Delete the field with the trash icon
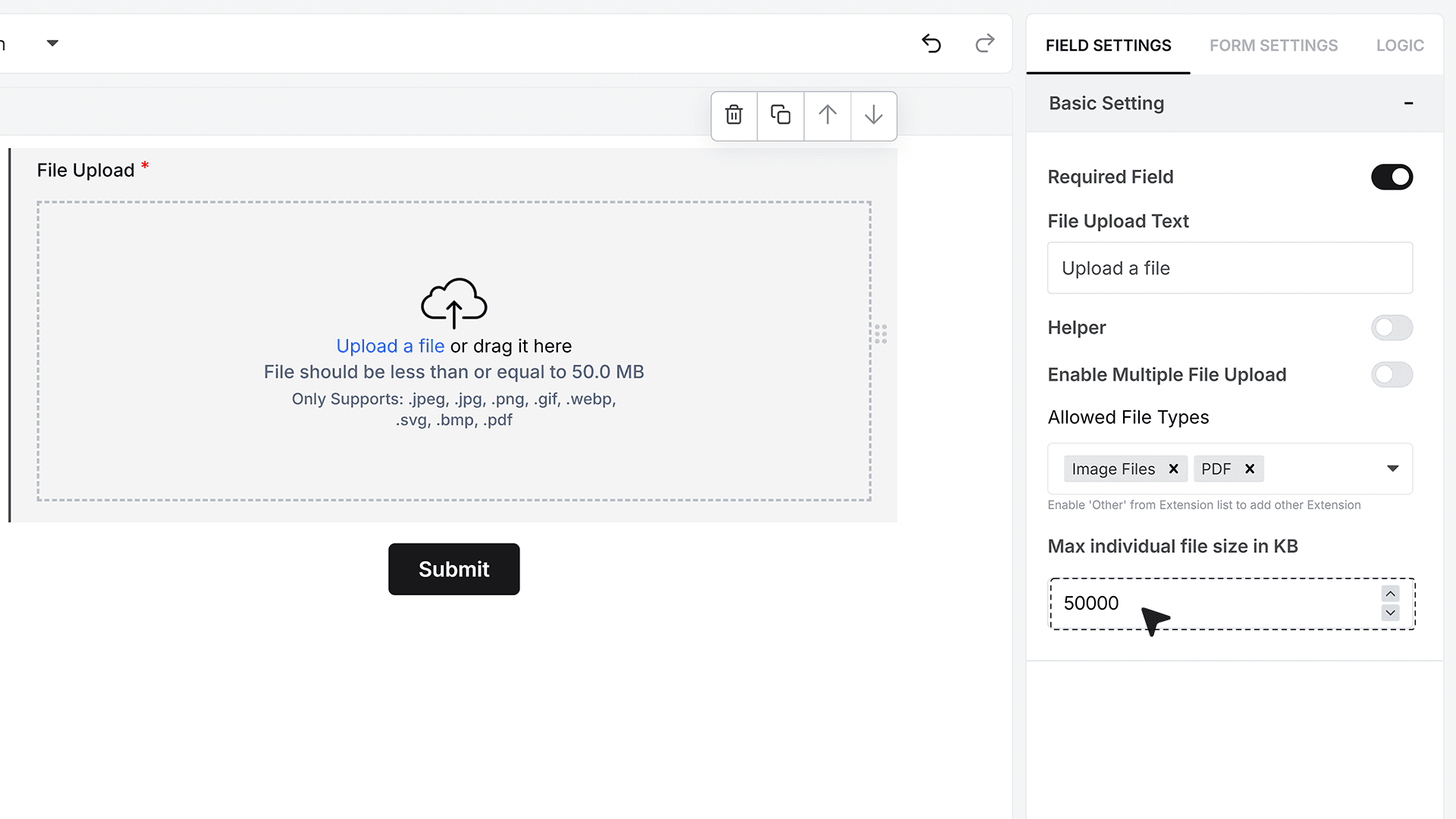 [733, 115]
